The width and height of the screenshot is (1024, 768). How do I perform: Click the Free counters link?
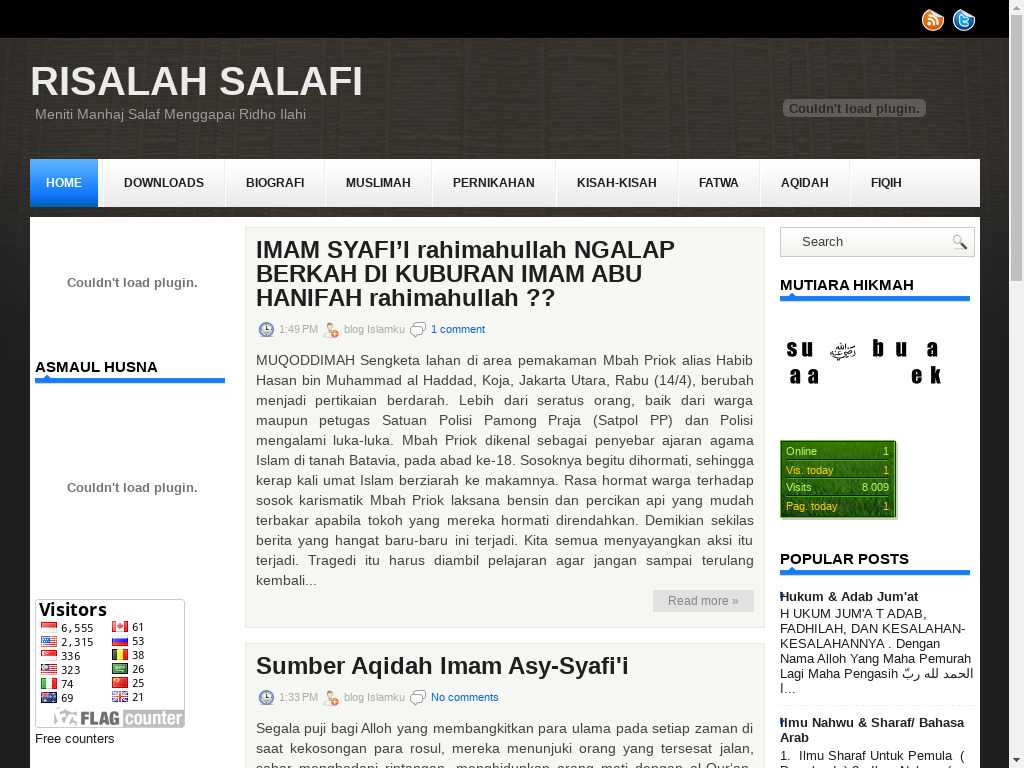75,739
